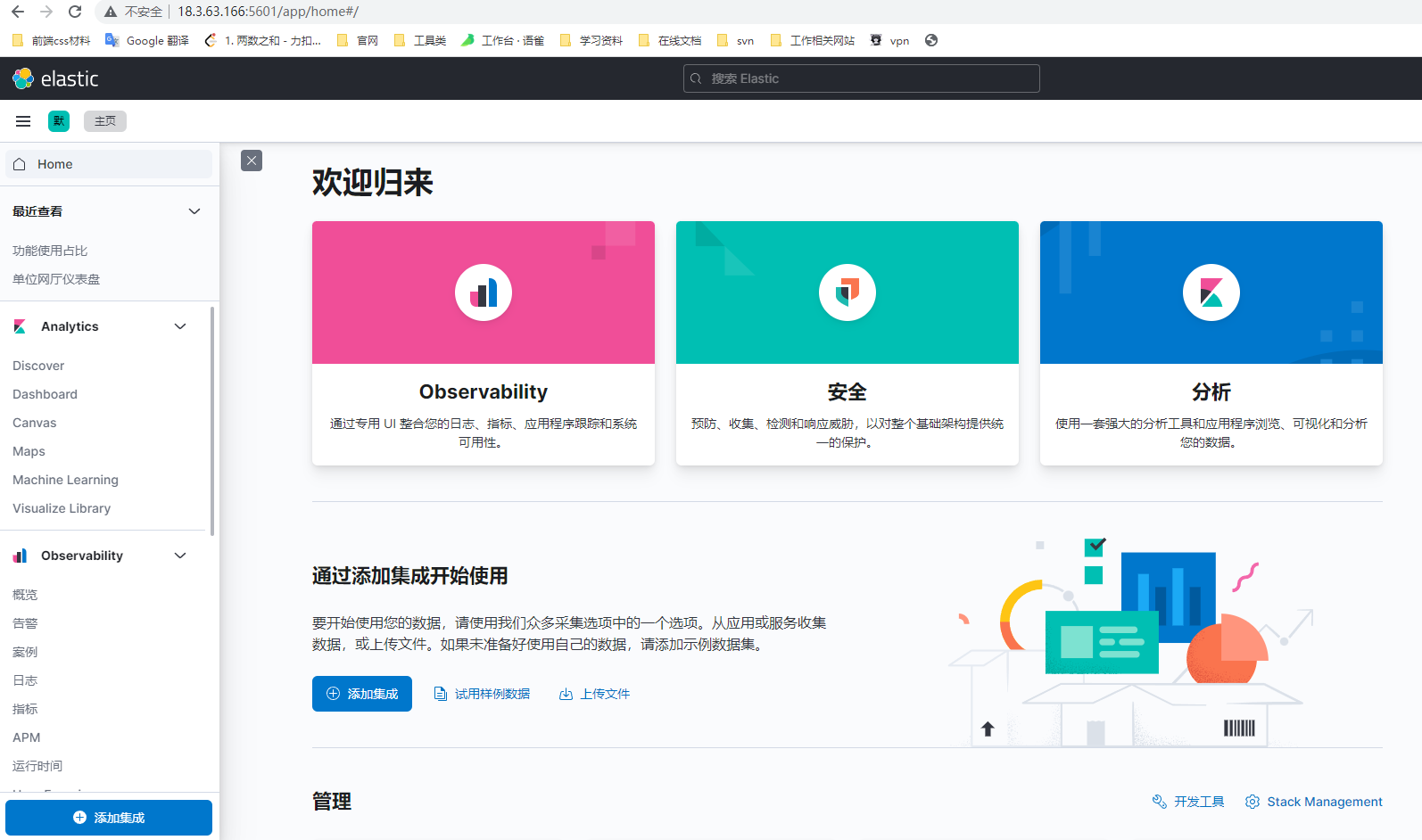Open the 官网 bookmark folder
1422x840 pixels.
click(x=358, y=40)
